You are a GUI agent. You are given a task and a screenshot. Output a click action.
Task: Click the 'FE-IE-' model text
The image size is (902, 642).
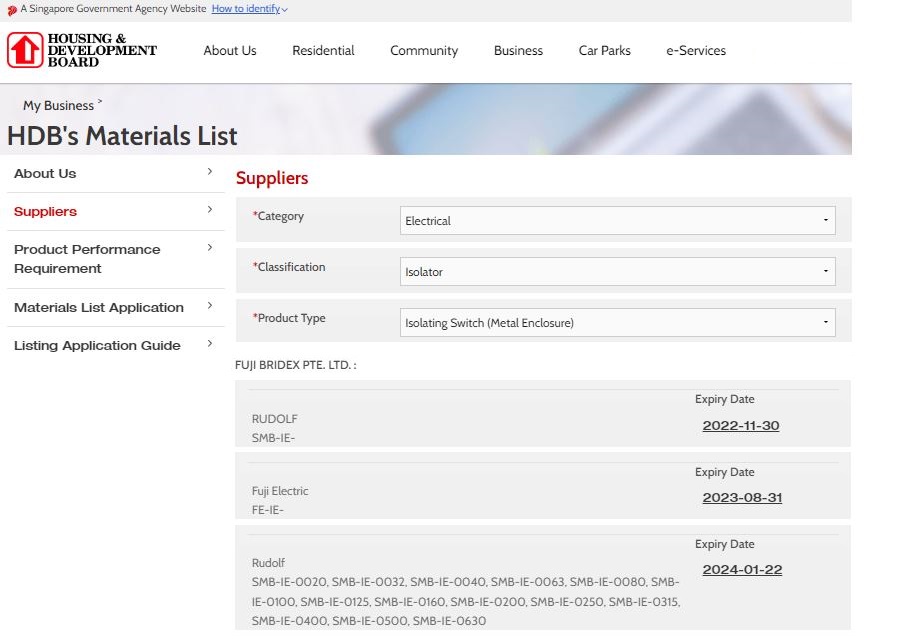(267, 510)
